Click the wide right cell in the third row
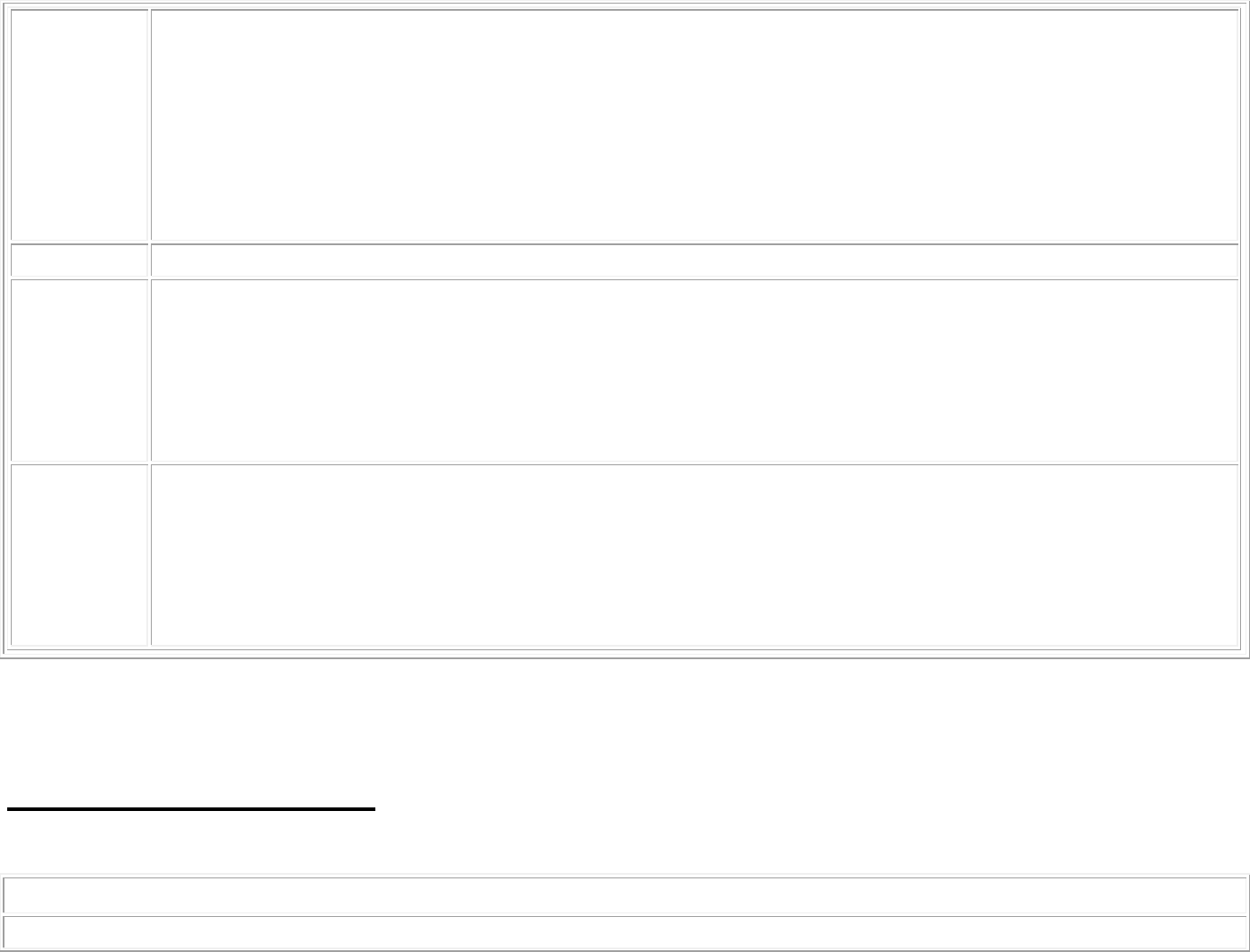1250x952 pixels. click(694, 370)
